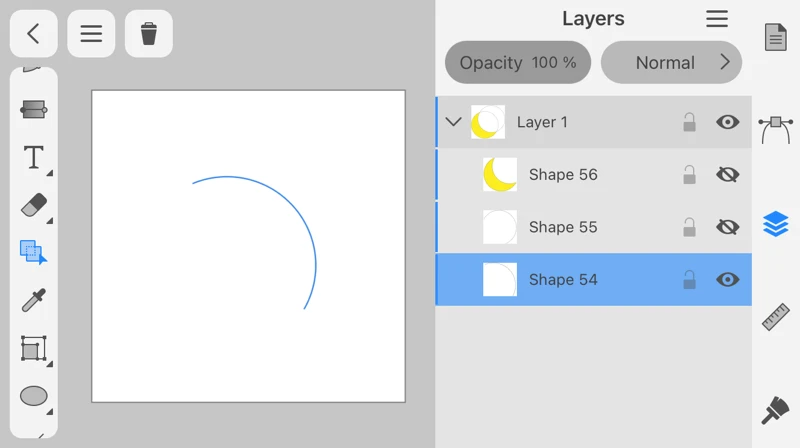Select the Eraser tool
800x448 pixels.
coord(33,205)
